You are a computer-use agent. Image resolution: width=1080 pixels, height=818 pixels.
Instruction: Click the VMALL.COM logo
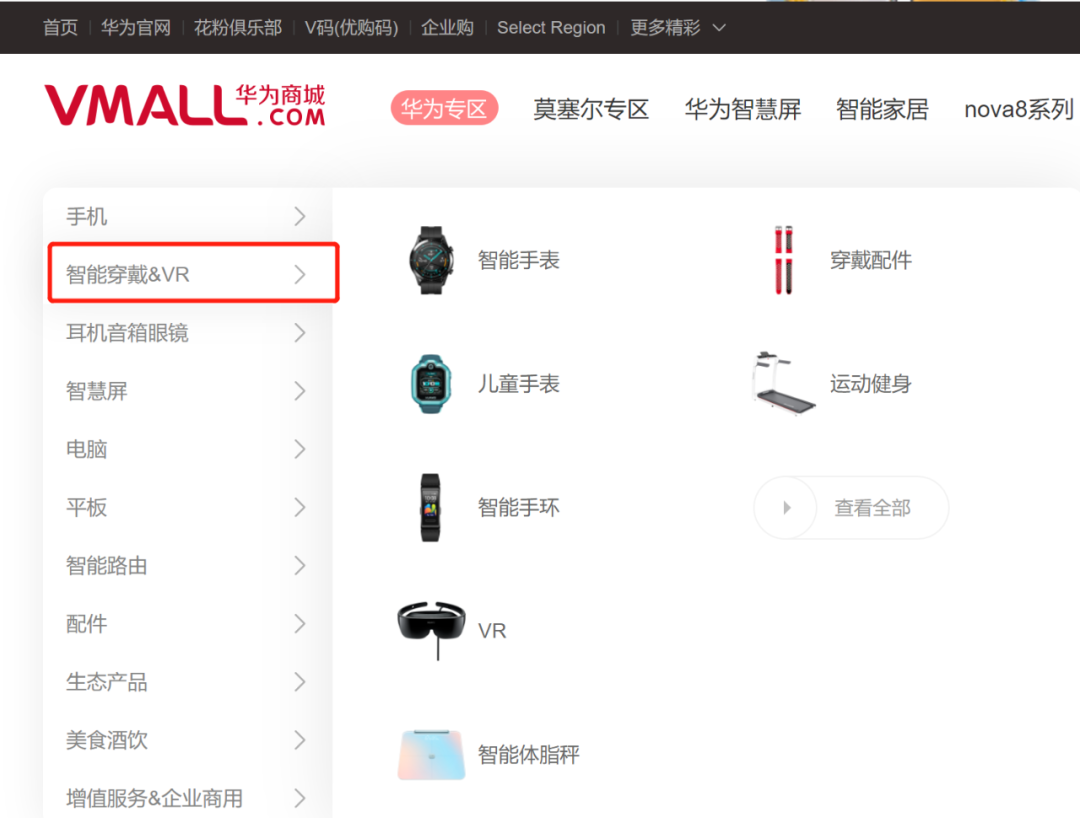[x=185, y=105]
